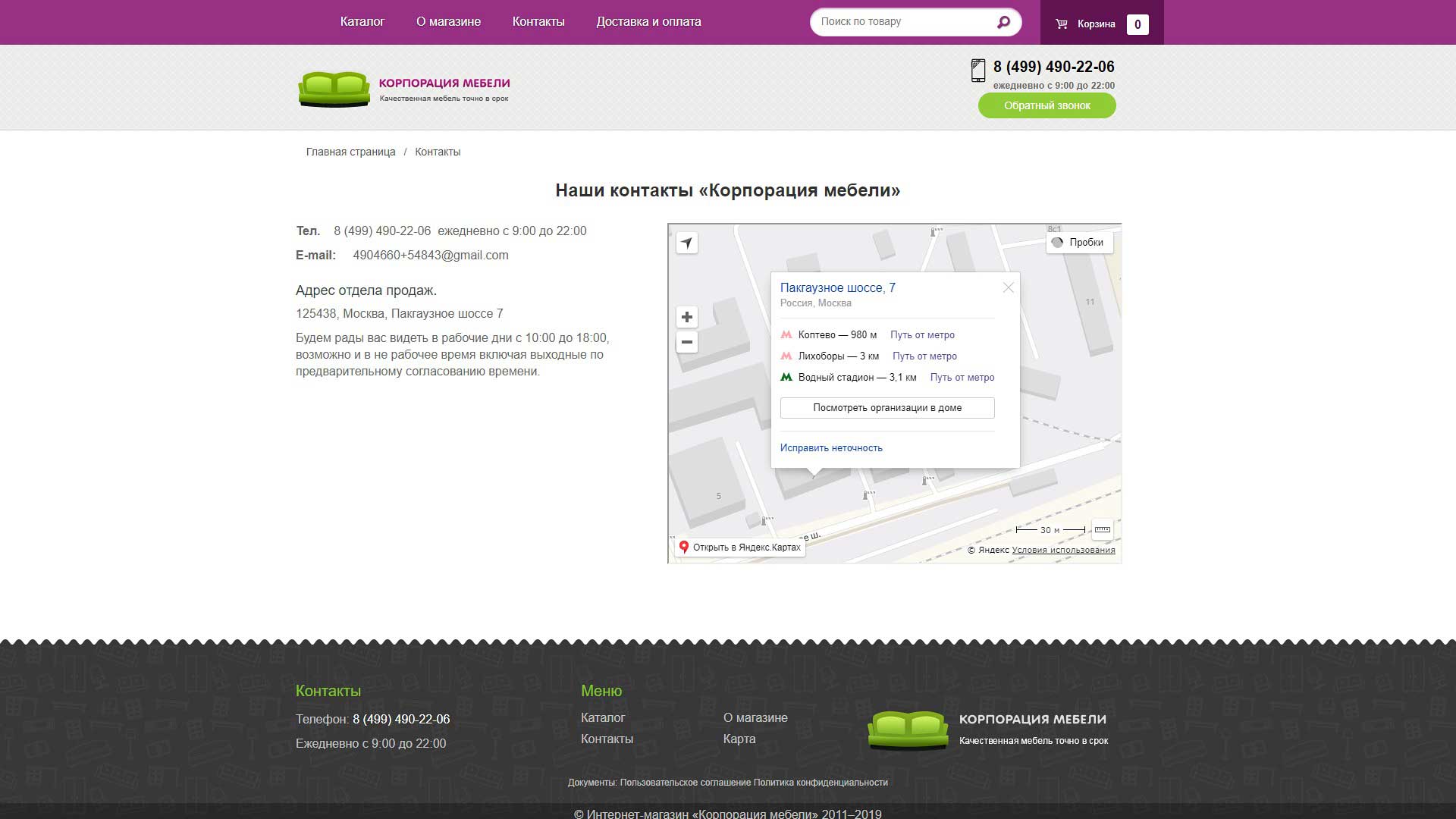Click Посмотреть организации в доме button
Screen dimensions: 1456x819
pos(887,408)
